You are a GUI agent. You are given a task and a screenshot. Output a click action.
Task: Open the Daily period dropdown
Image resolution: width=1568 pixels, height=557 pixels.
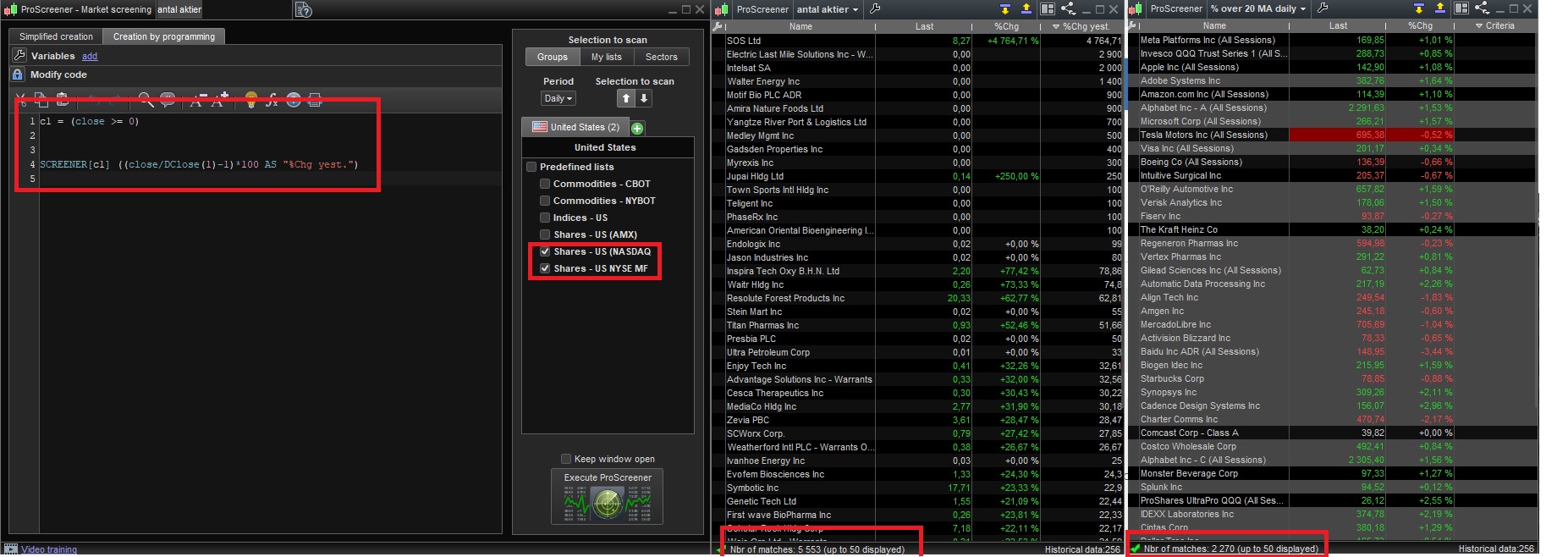tap(558, 98)
